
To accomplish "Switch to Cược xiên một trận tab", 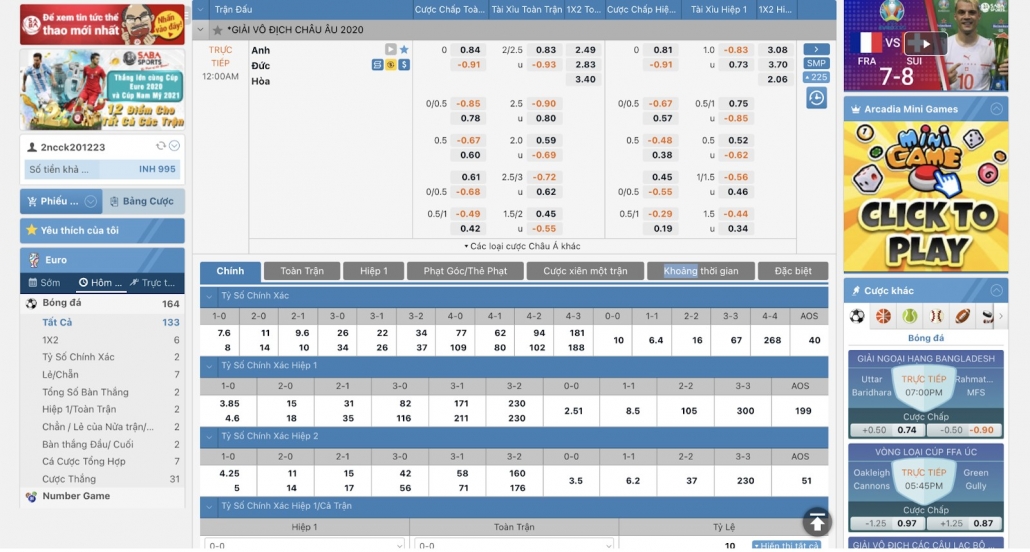I will tap(585, 271).
